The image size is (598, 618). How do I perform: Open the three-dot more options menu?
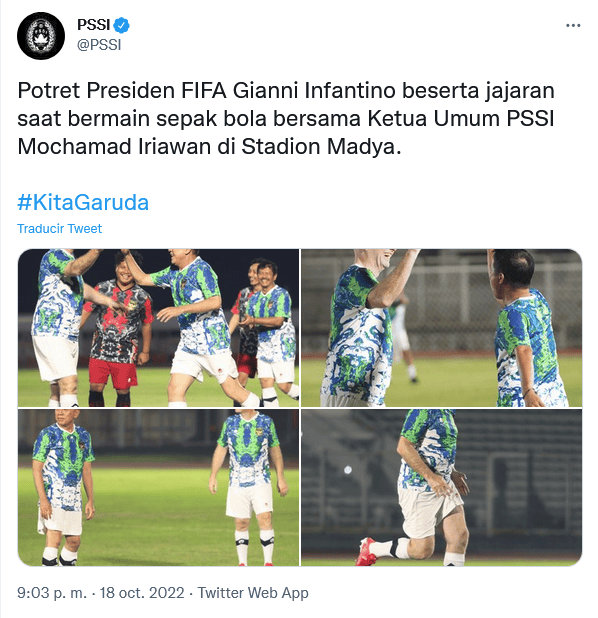tap(573, 26)
